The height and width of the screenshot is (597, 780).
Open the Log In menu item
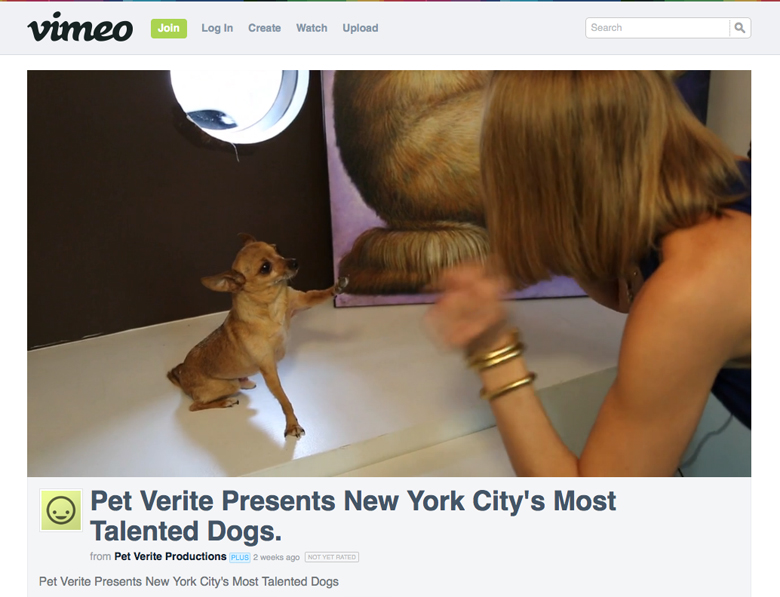tap(217, 28)
